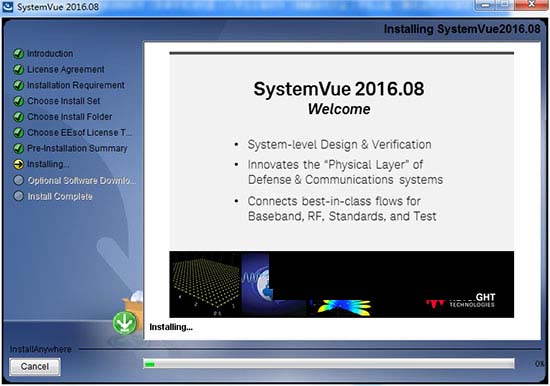
Task: Select the Optional Software Download step label
Action: pos(81,180)
